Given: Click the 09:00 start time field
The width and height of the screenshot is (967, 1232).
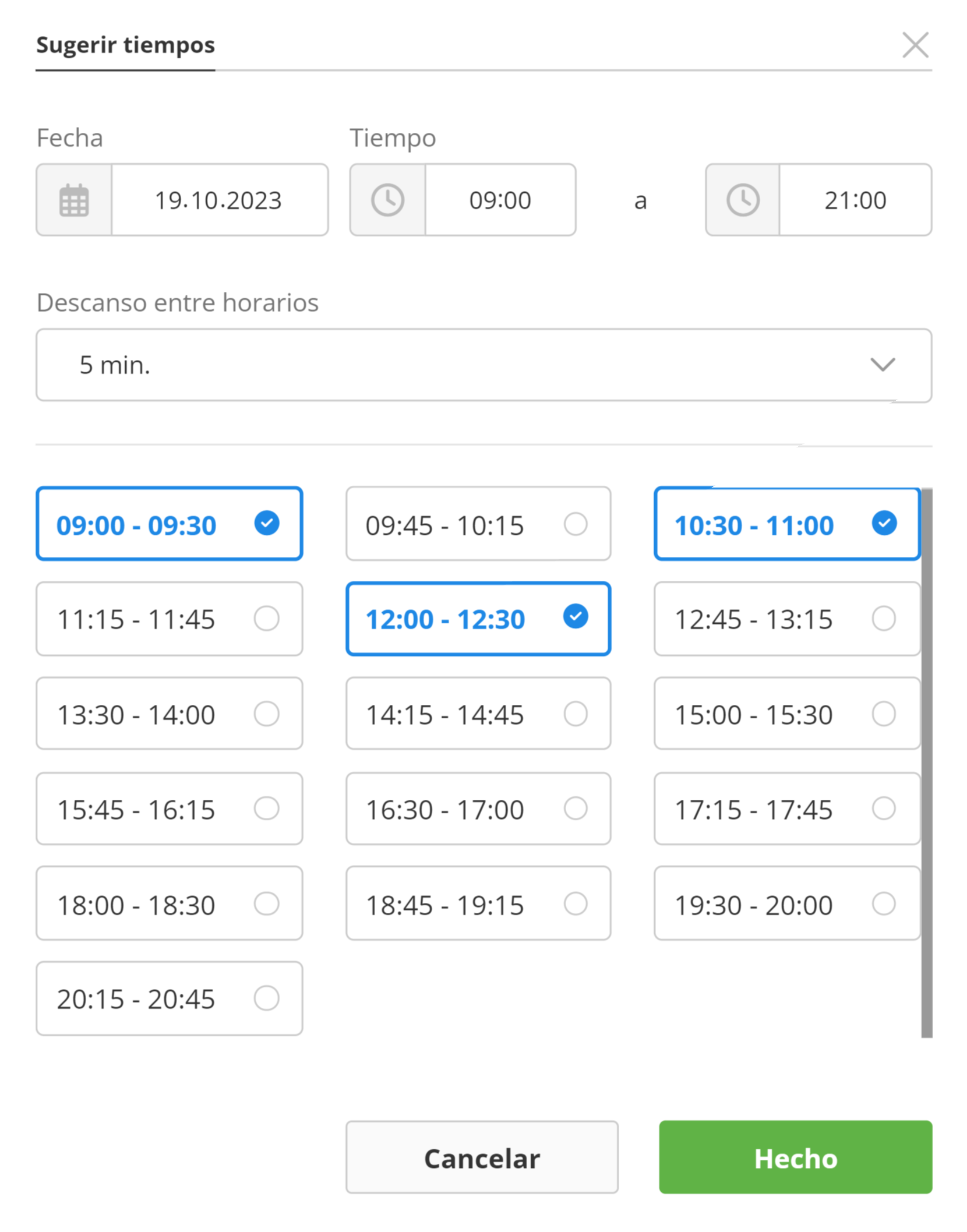Looking at the screenshot, I should point(500,200).
